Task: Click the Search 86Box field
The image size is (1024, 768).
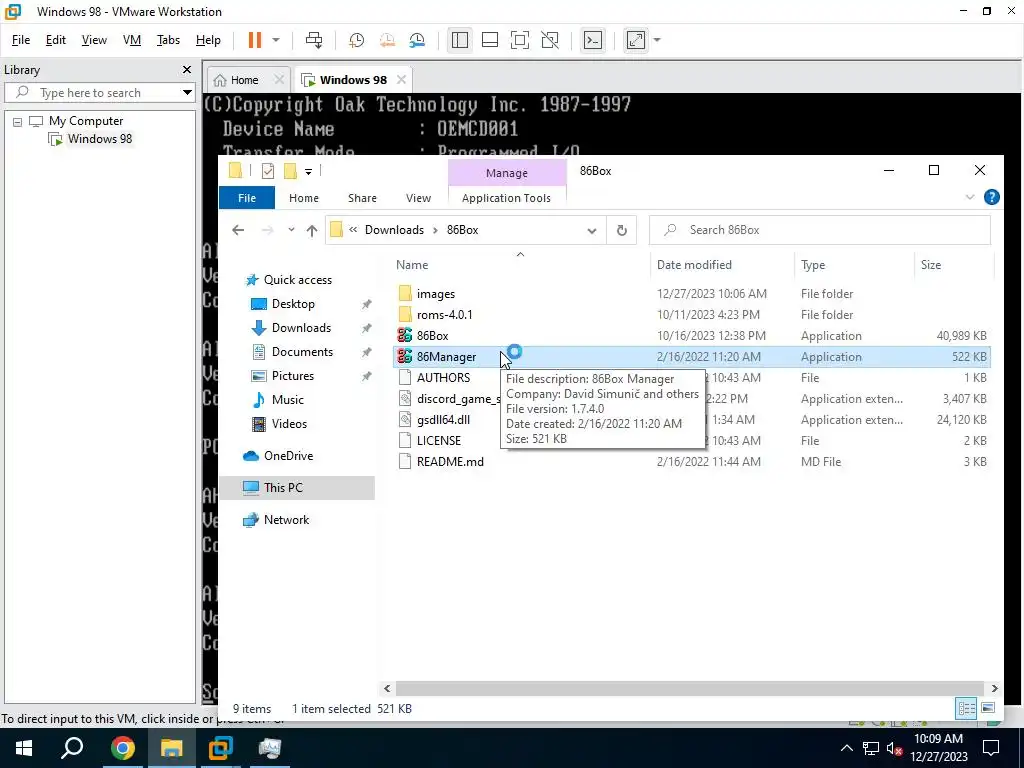Action: (820, 230)
